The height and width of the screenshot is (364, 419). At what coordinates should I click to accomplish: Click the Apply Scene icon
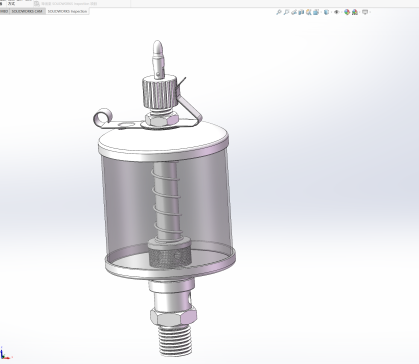coord(355,12)
